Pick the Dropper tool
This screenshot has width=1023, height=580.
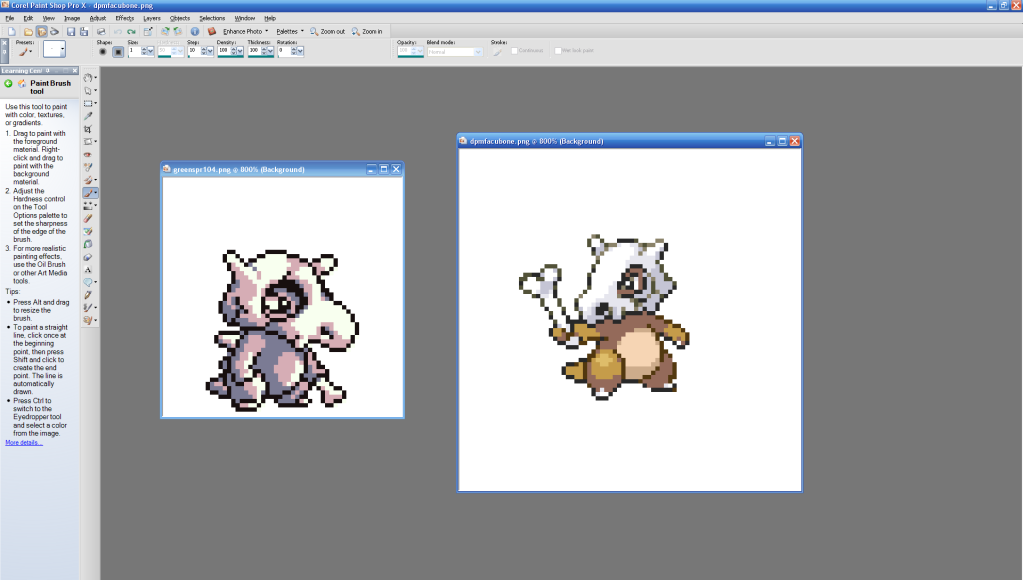[x=88, y=116]
